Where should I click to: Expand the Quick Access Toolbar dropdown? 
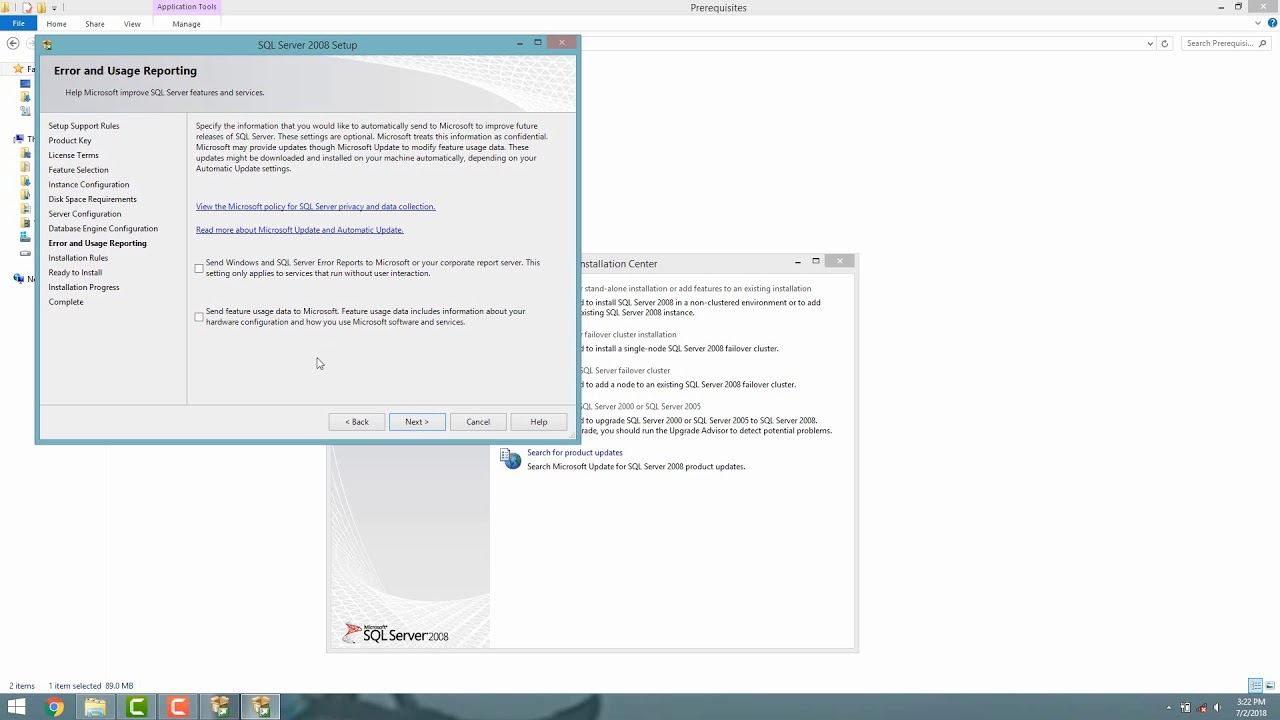pyautogui.click(x=54, y=8)
